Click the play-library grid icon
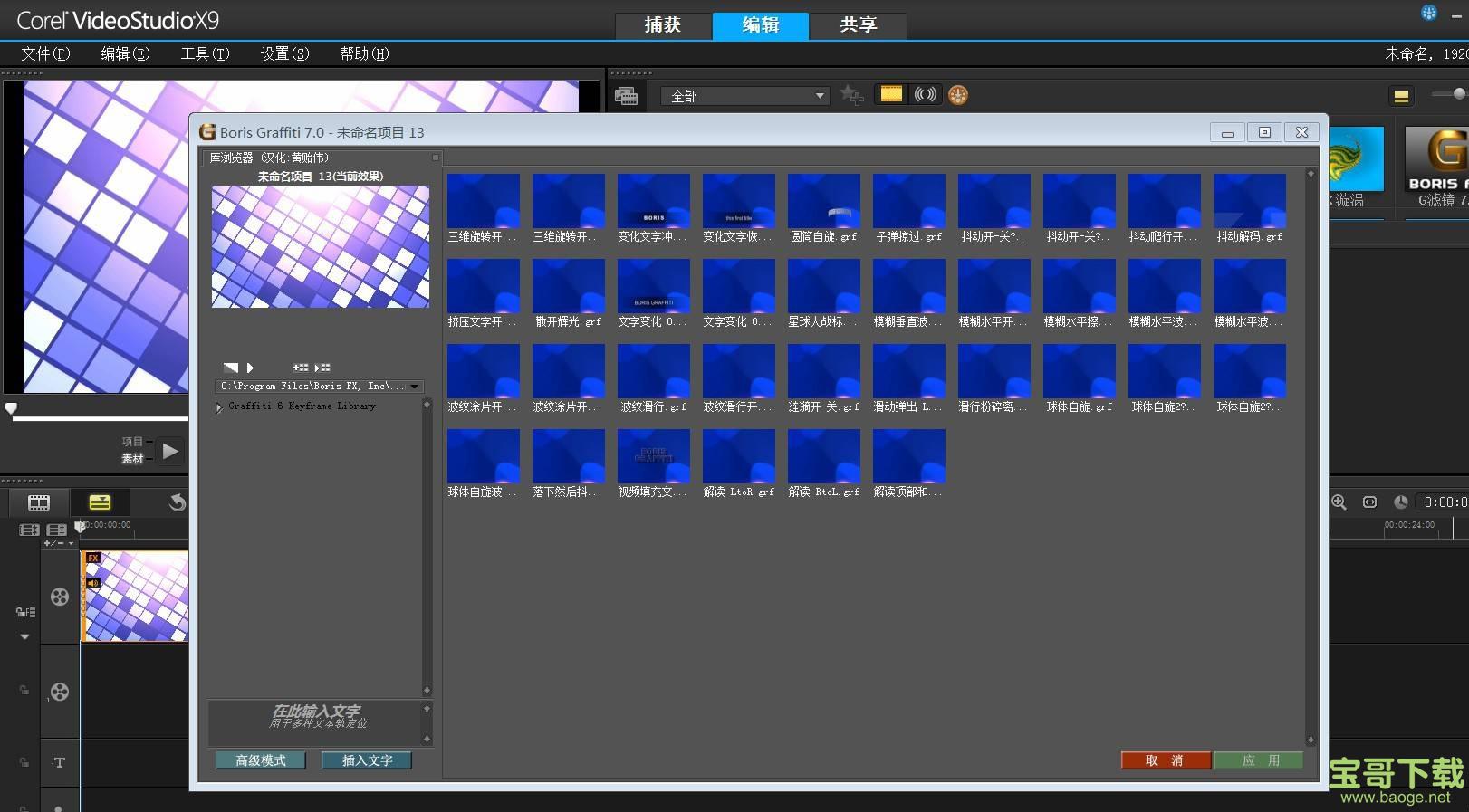Image resolution: width=1469 pixels, height=812 pixels. [x=322, y=368]
